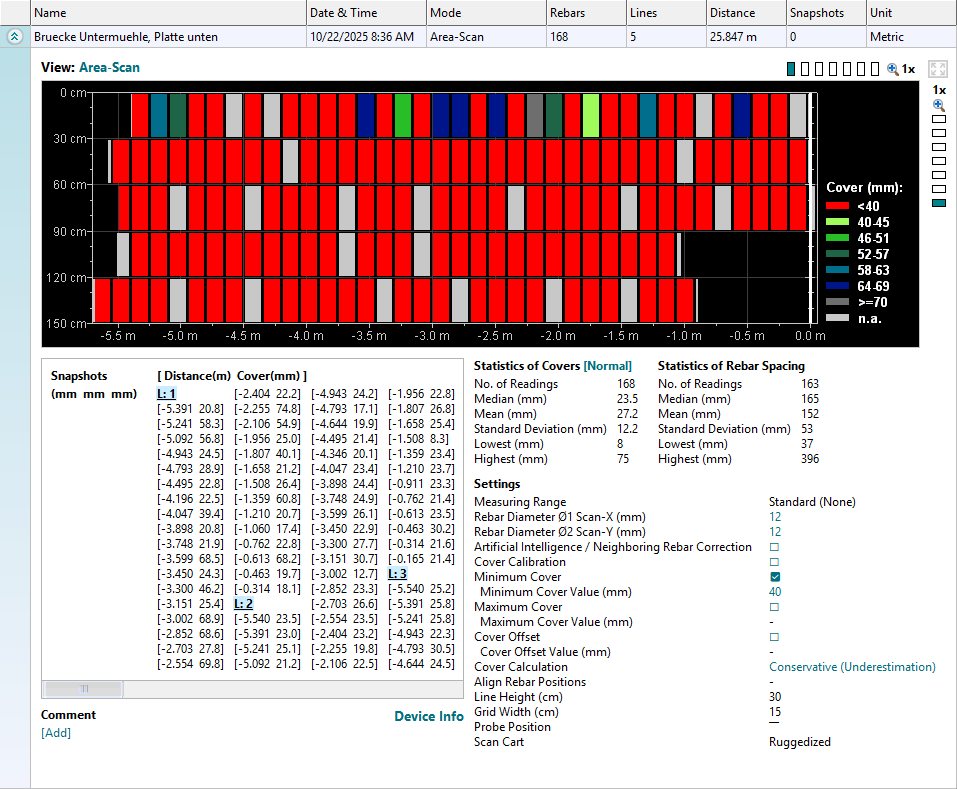Viewport: 957px width, 789px height.
Task: Click the fullscreen expand view icon
Action: (937, 69)
